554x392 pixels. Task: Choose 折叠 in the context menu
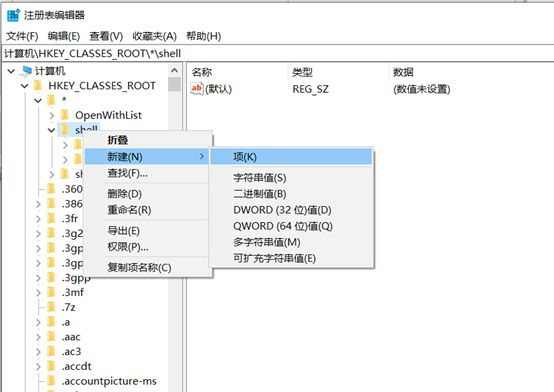point(118,140)
